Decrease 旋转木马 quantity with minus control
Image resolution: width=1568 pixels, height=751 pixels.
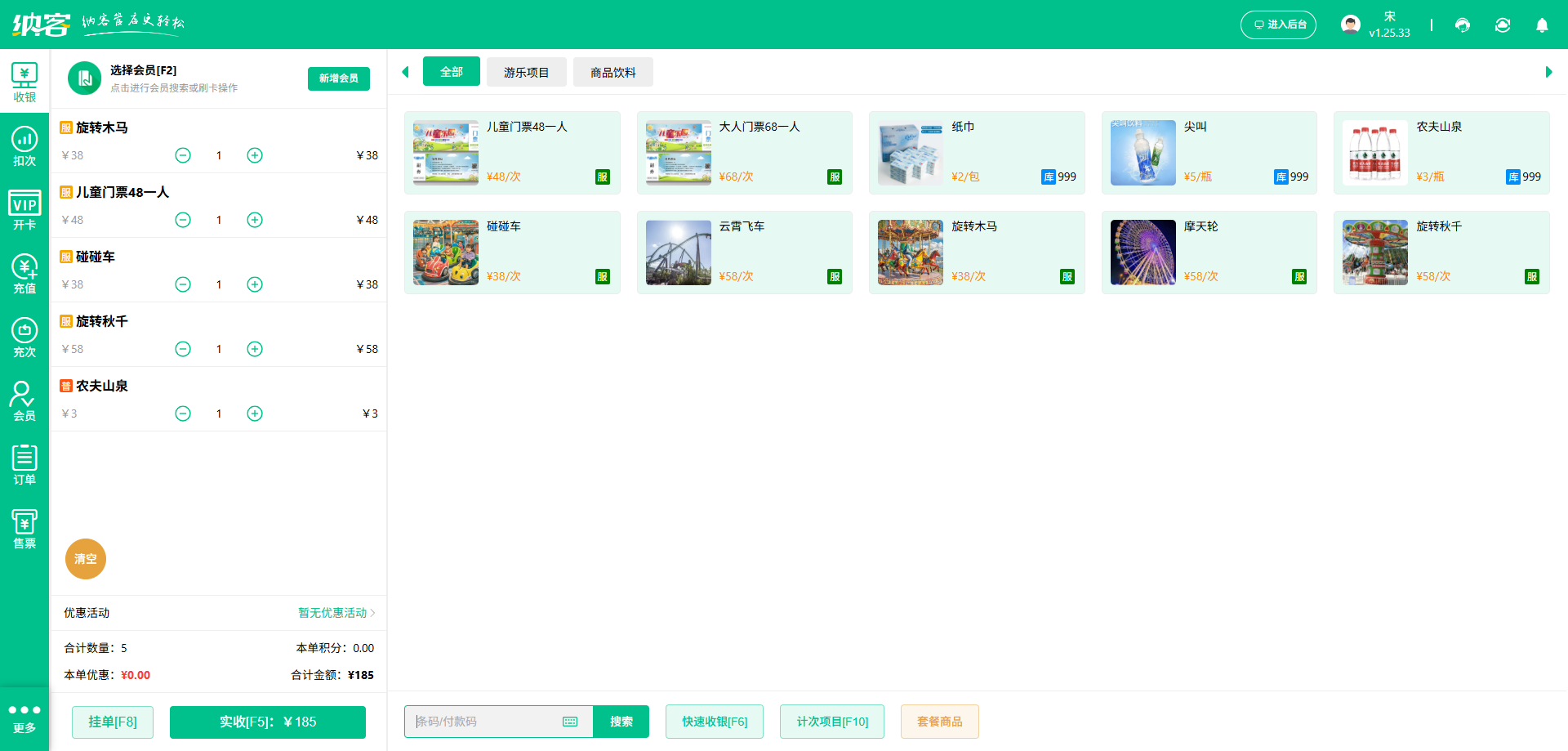pyautogui.click(x=183, y=154)
